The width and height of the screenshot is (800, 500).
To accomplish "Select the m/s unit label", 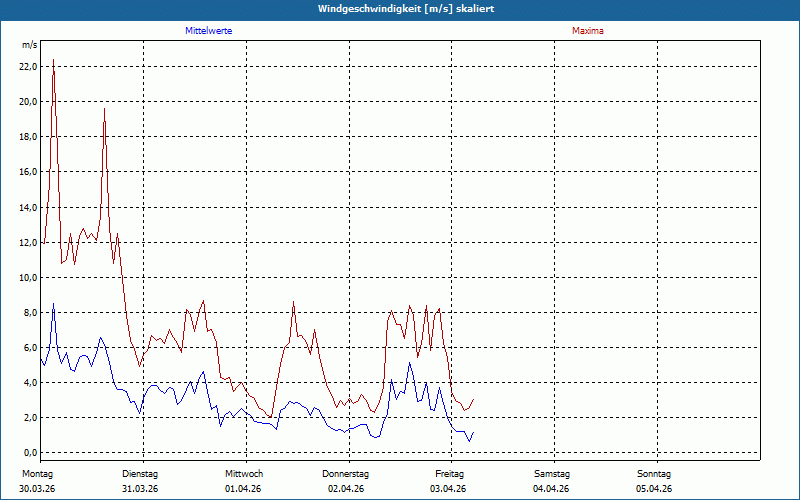I will 29,46.
